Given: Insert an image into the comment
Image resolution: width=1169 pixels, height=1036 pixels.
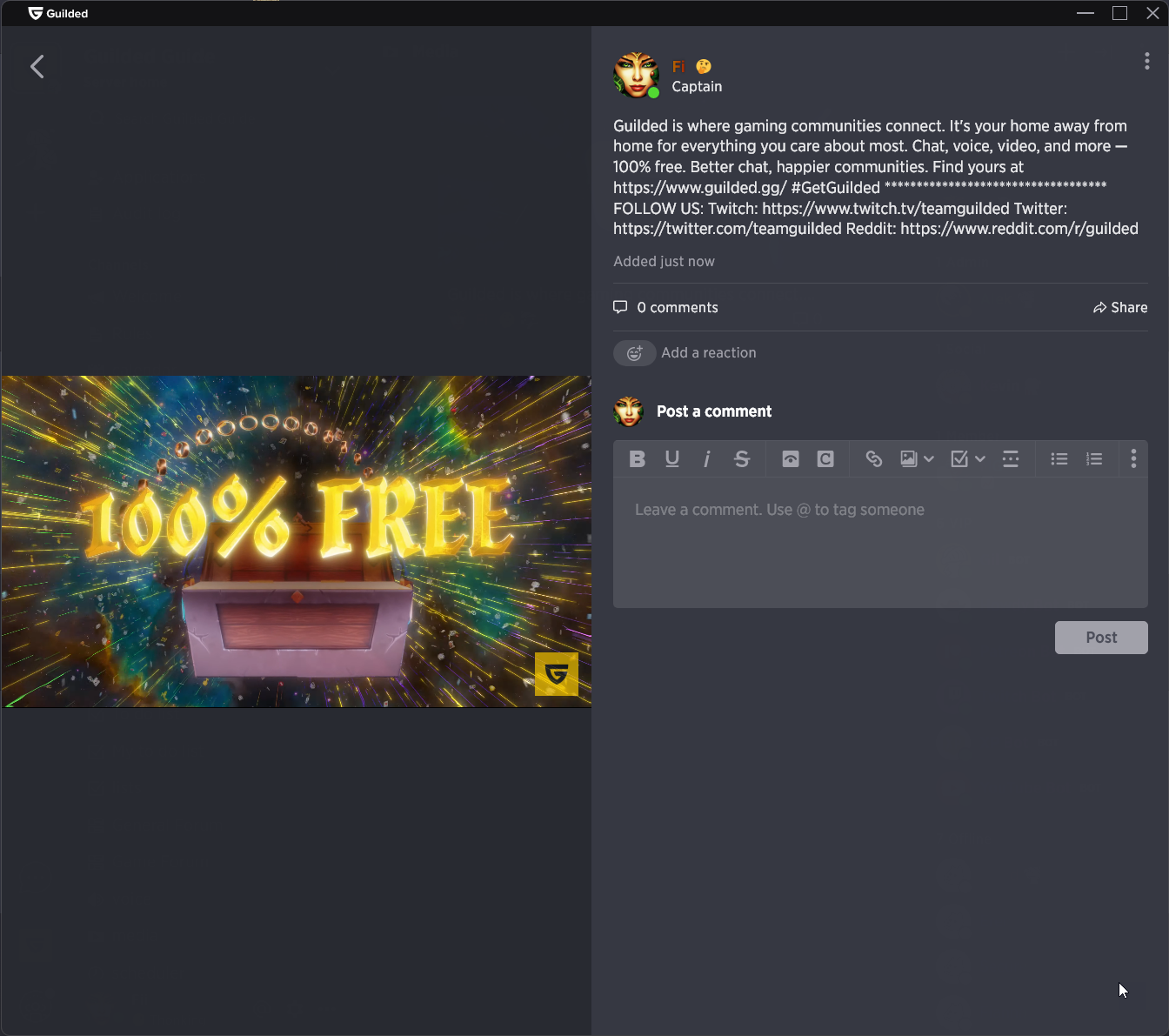Looking at the screenshot, I should [908, 459].
